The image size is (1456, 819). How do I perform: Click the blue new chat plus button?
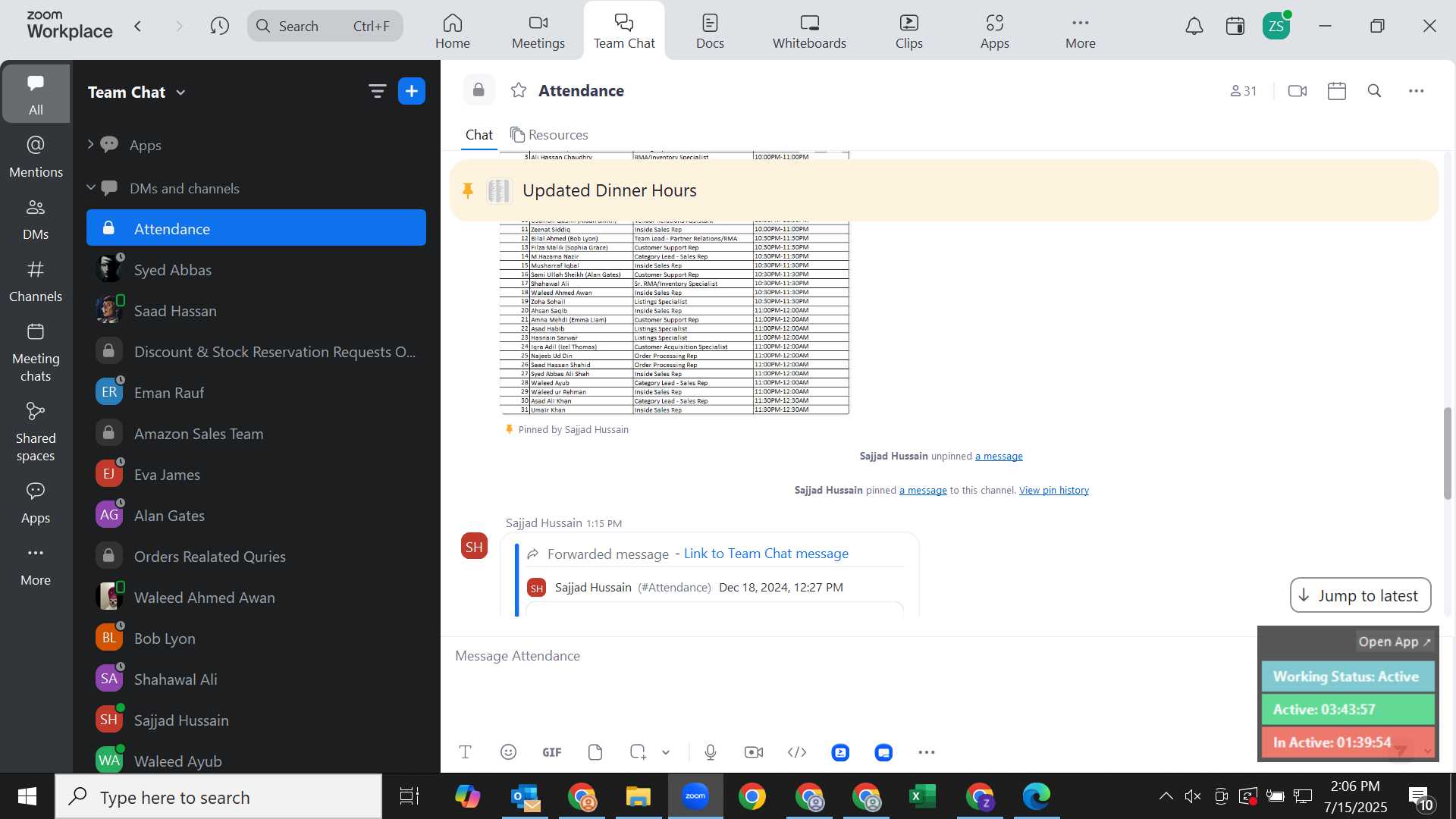click(412, 92)
